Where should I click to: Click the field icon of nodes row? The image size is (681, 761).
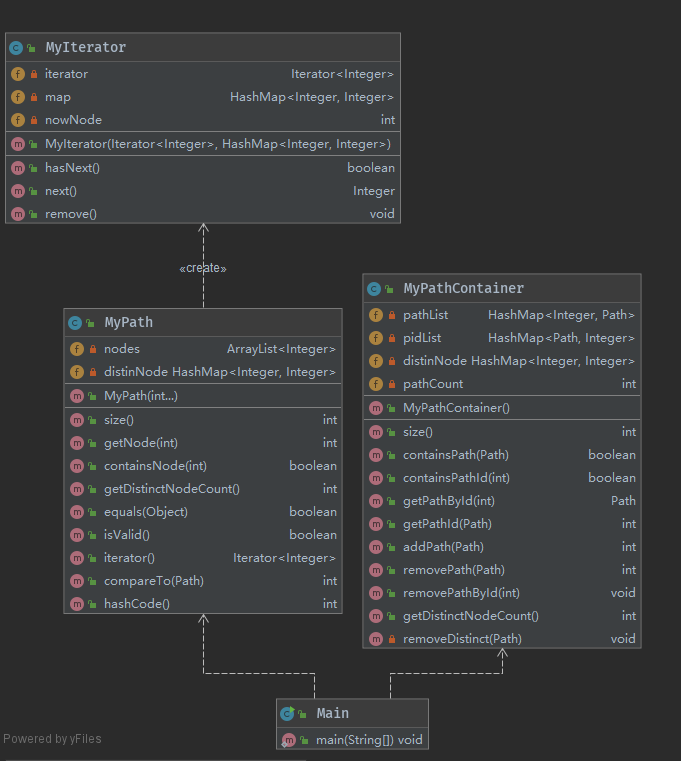coord(77,349)
